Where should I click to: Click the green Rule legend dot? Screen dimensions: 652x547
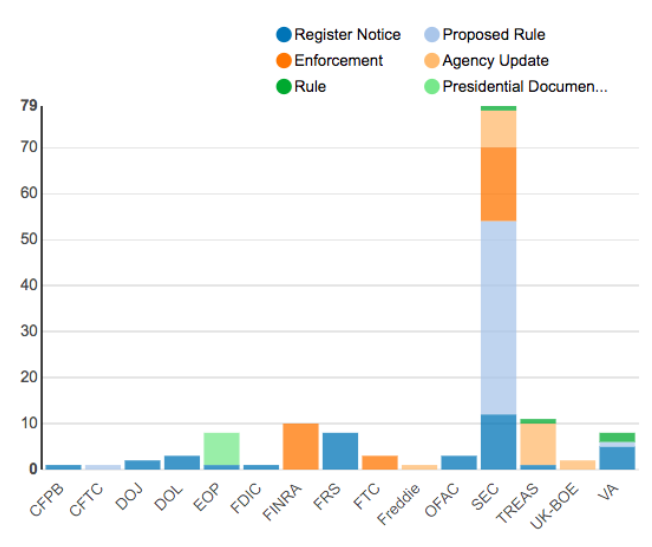284,87
